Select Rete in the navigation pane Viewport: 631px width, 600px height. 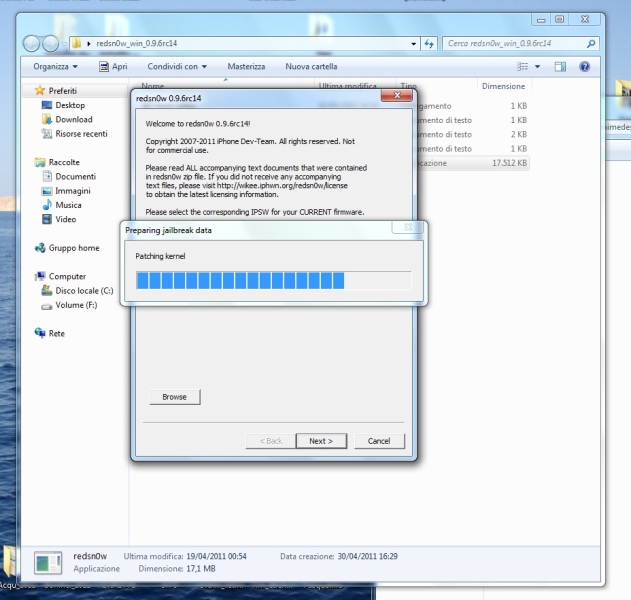(57, 334)
